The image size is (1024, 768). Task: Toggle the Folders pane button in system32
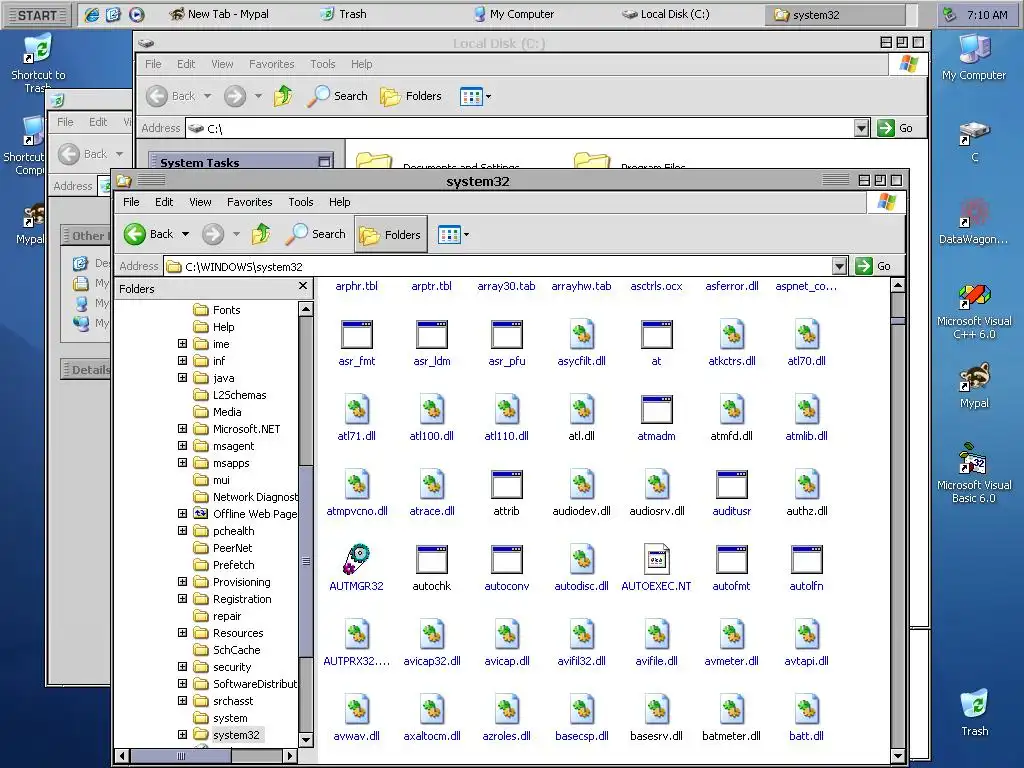click(x=391, y=234)
